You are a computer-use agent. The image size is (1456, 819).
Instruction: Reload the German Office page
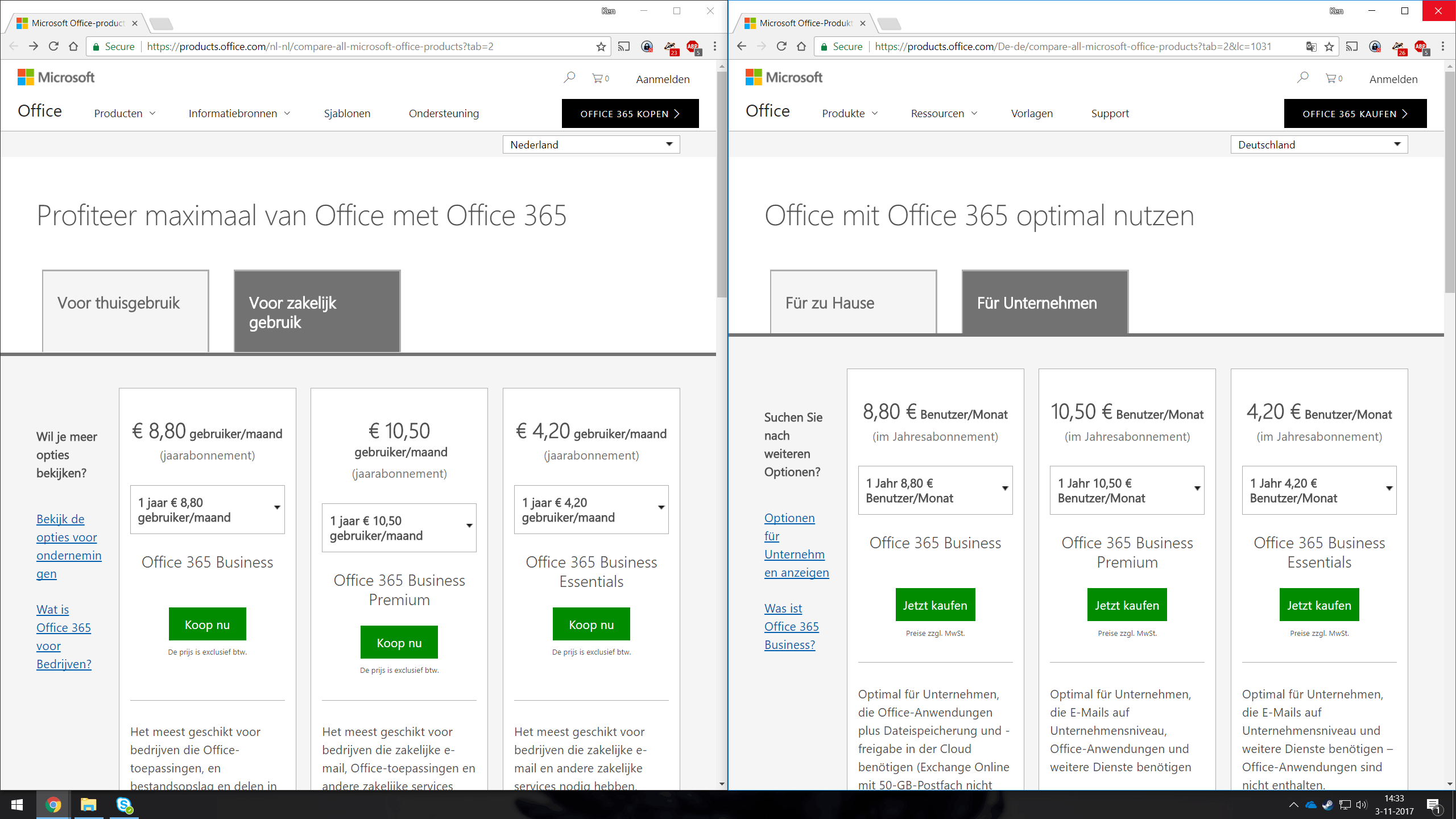(x=781, y=47)
